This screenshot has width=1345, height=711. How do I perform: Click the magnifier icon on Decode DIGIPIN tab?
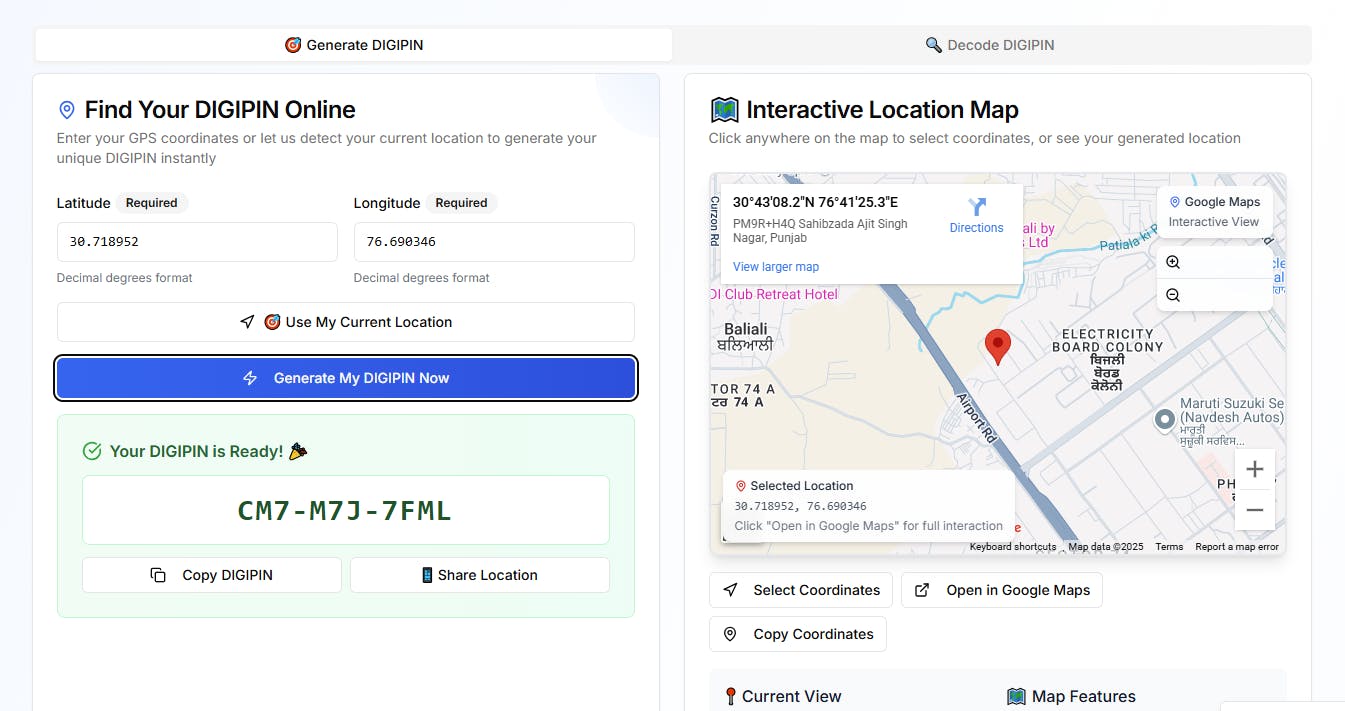pos(934,45)
